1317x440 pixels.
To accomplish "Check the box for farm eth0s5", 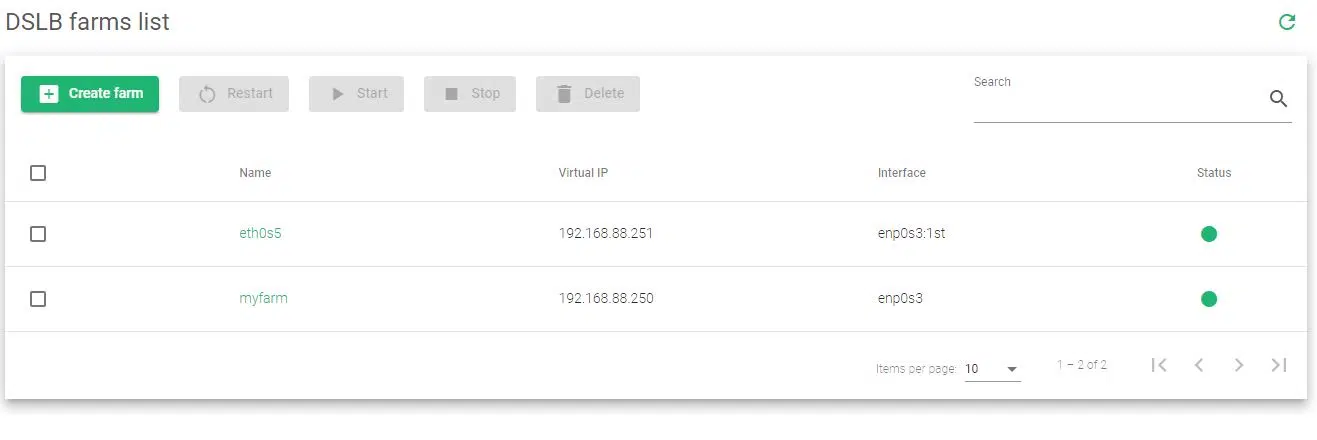I will (38, 234).
